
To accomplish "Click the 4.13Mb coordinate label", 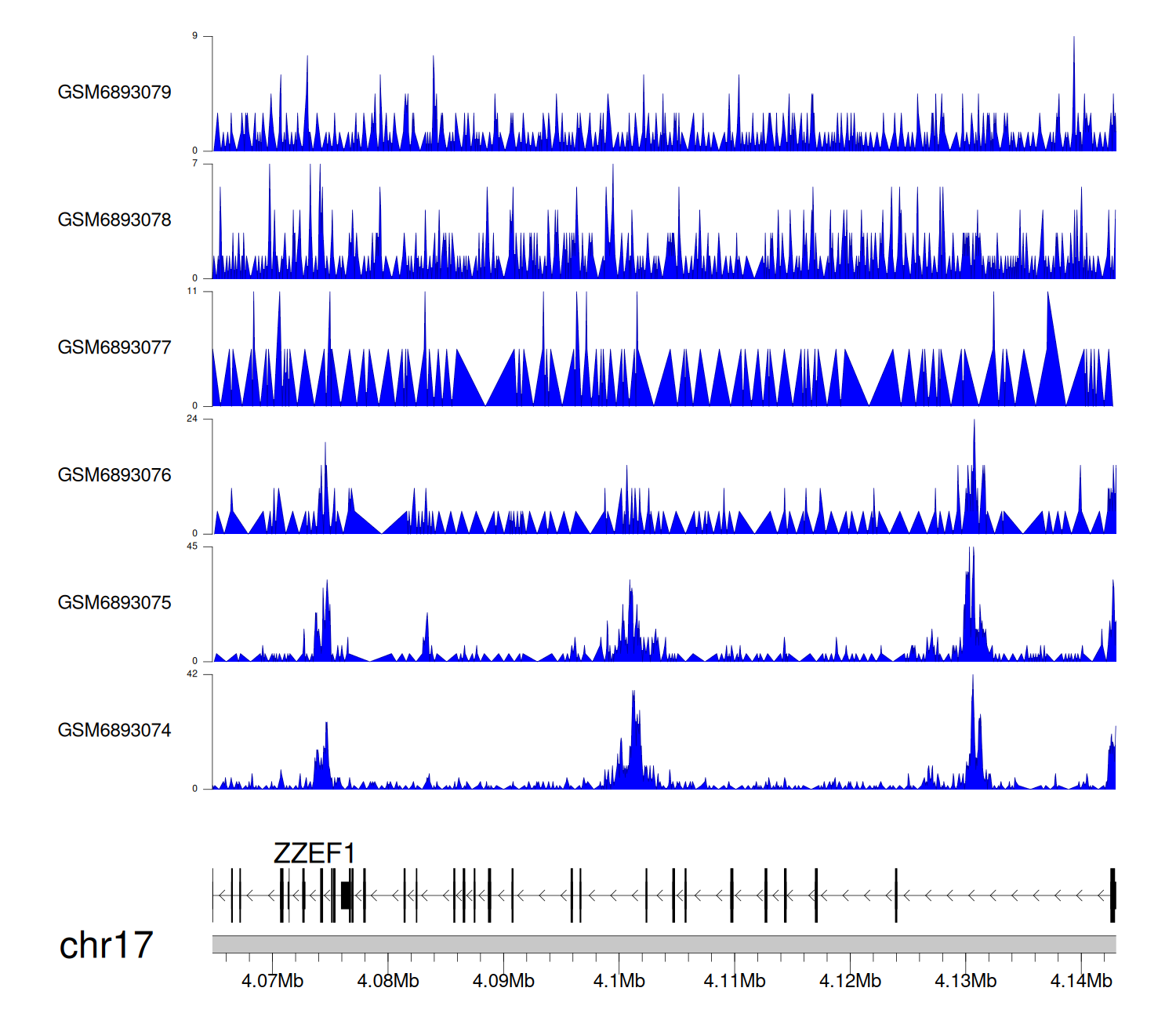I will coord(966,981).
